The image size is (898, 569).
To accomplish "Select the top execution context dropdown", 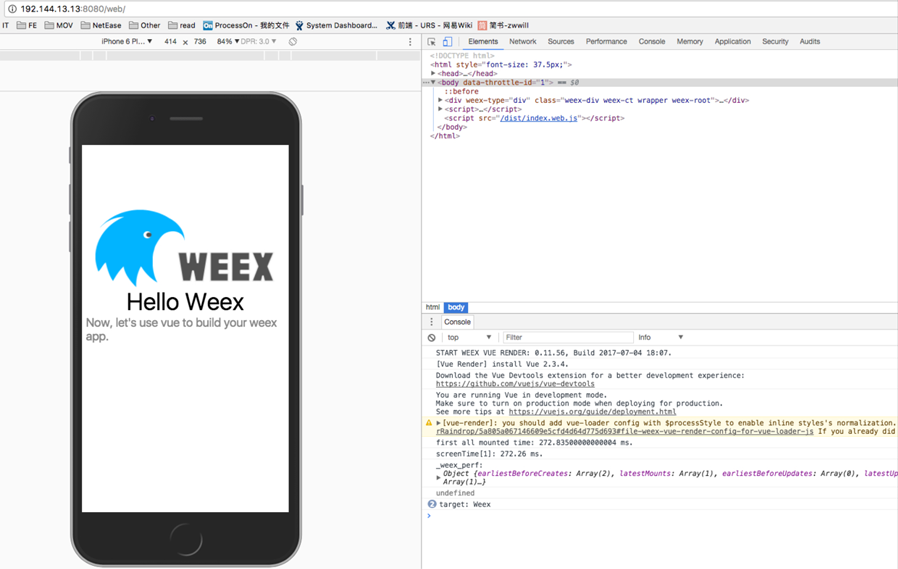I will tap(469, 338).
